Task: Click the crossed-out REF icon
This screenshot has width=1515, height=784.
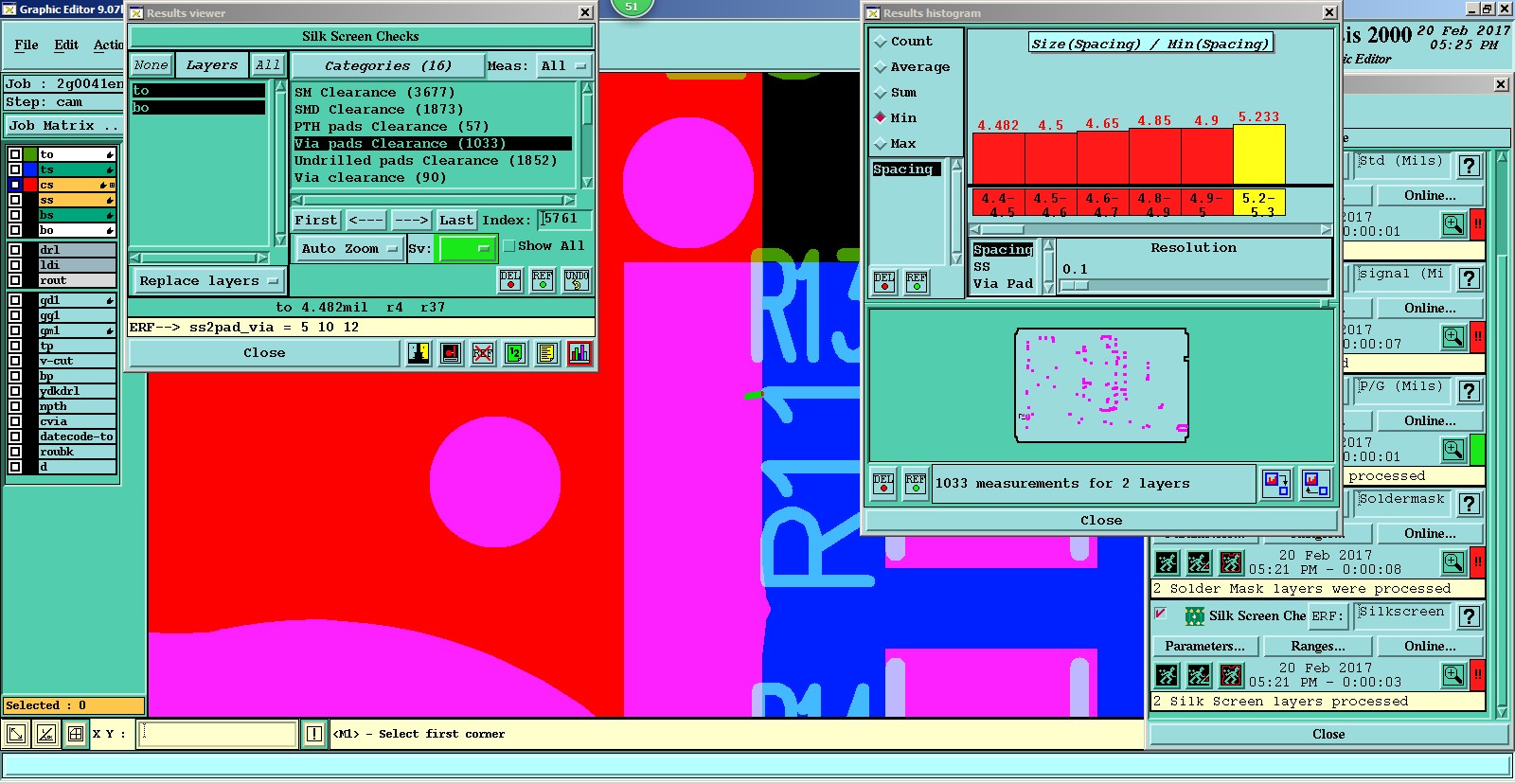Action: (x=483, y=353)
